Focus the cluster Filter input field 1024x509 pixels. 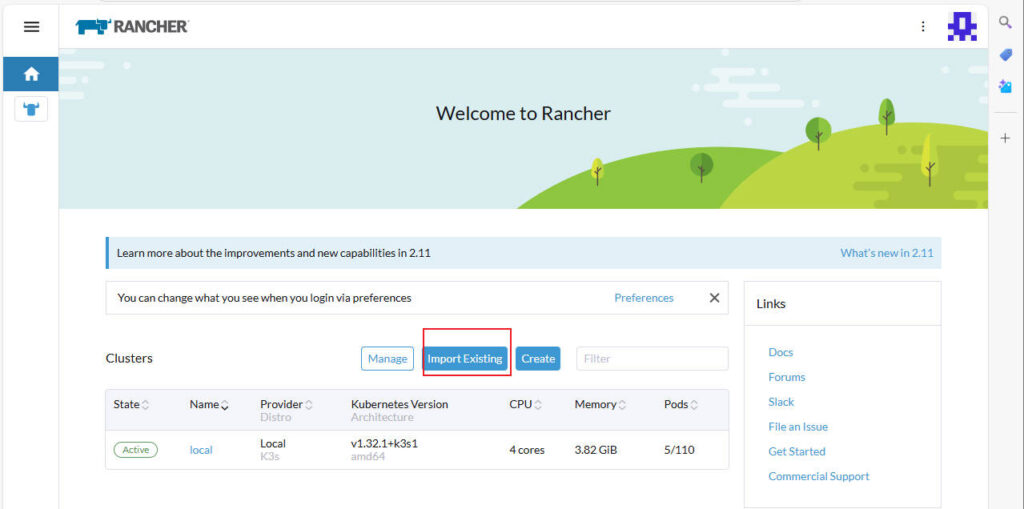click(652, 359)
